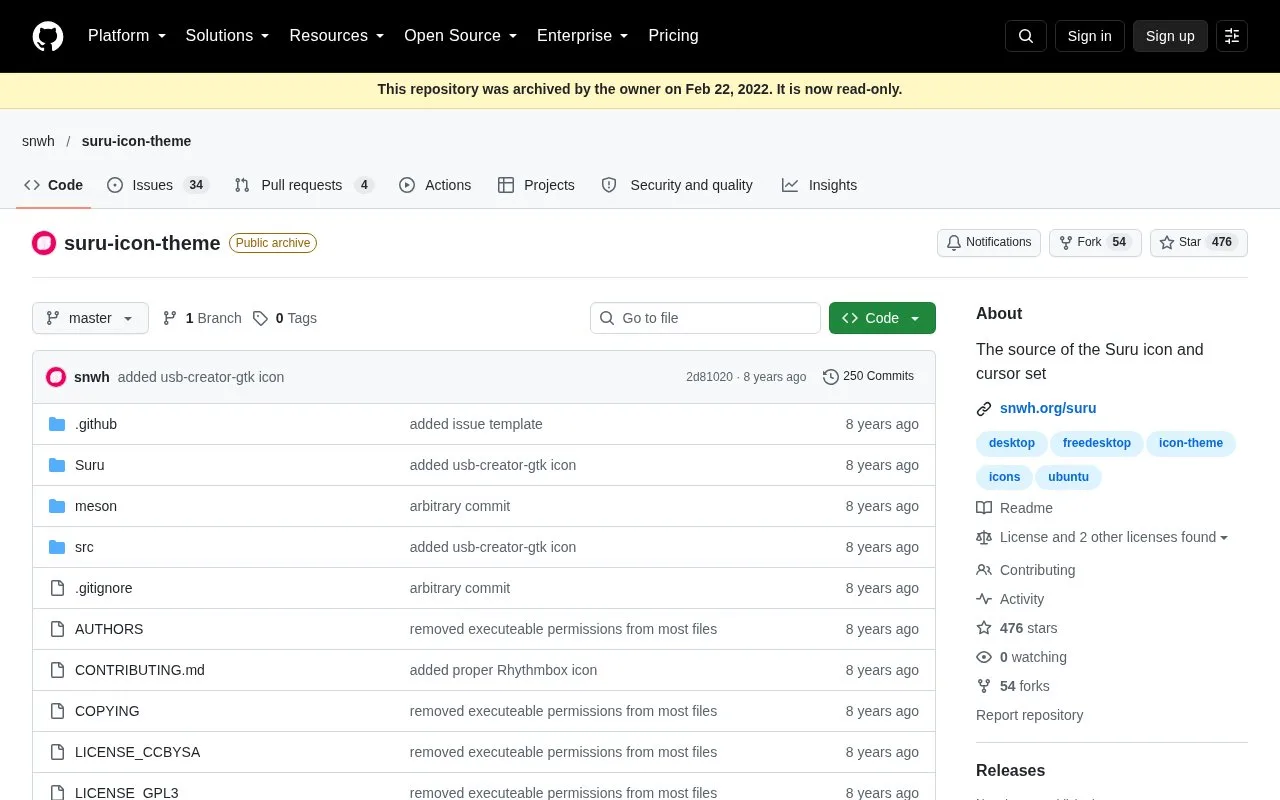Open the master branch selector
This screenshot has height=800, width=1280.
tap(90, 318)
